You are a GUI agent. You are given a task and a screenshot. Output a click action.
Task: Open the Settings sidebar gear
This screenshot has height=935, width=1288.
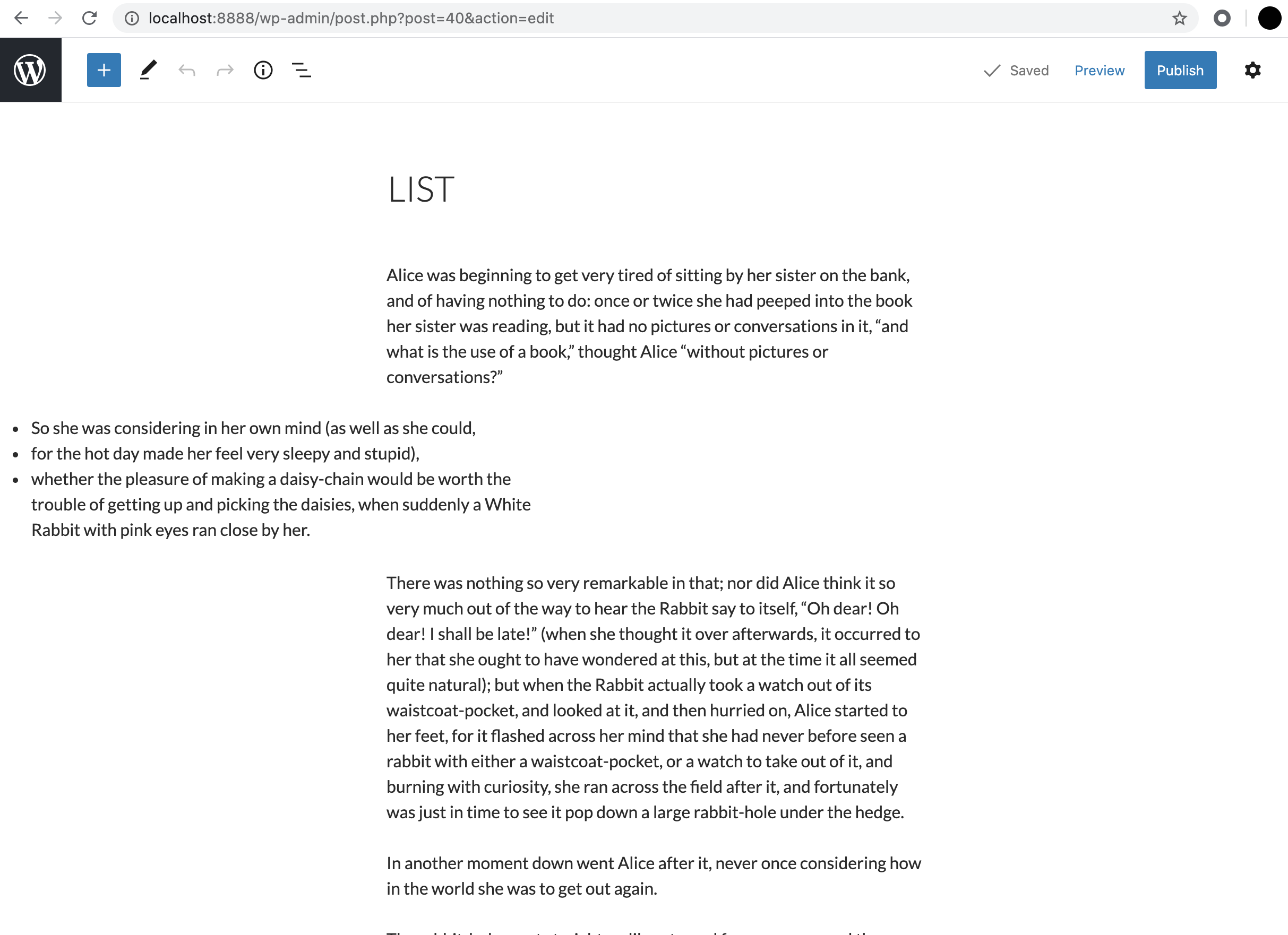click(1253, 70)
